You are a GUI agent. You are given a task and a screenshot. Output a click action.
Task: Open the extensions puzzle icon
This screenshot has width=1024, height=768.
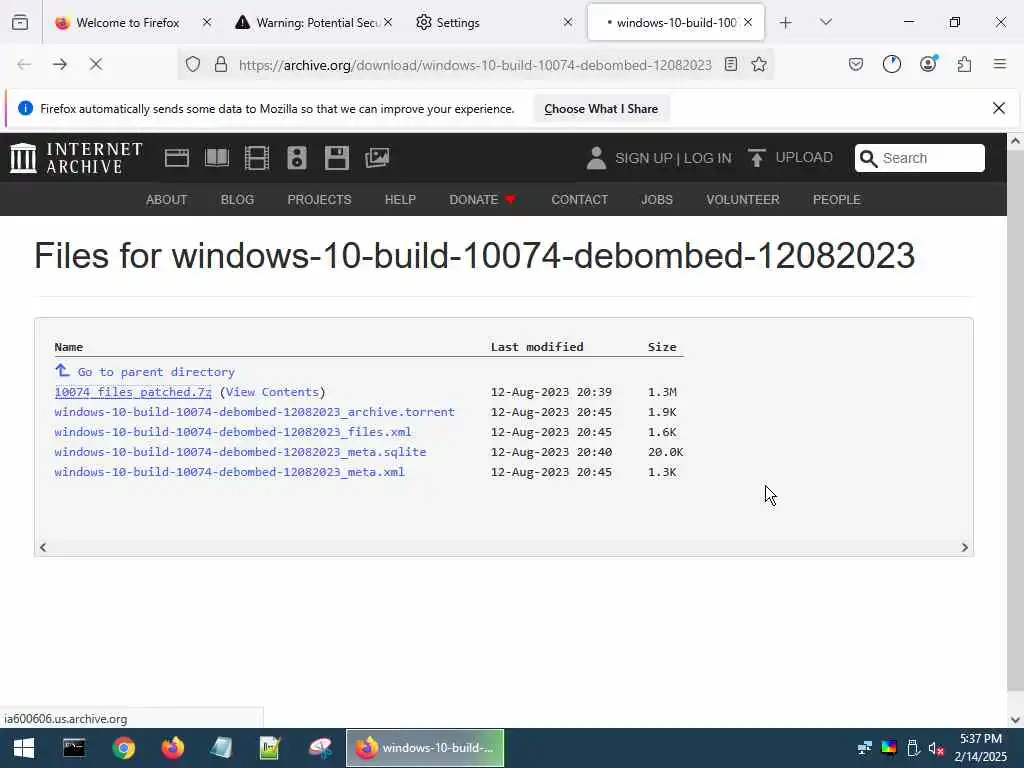point(964,64)
